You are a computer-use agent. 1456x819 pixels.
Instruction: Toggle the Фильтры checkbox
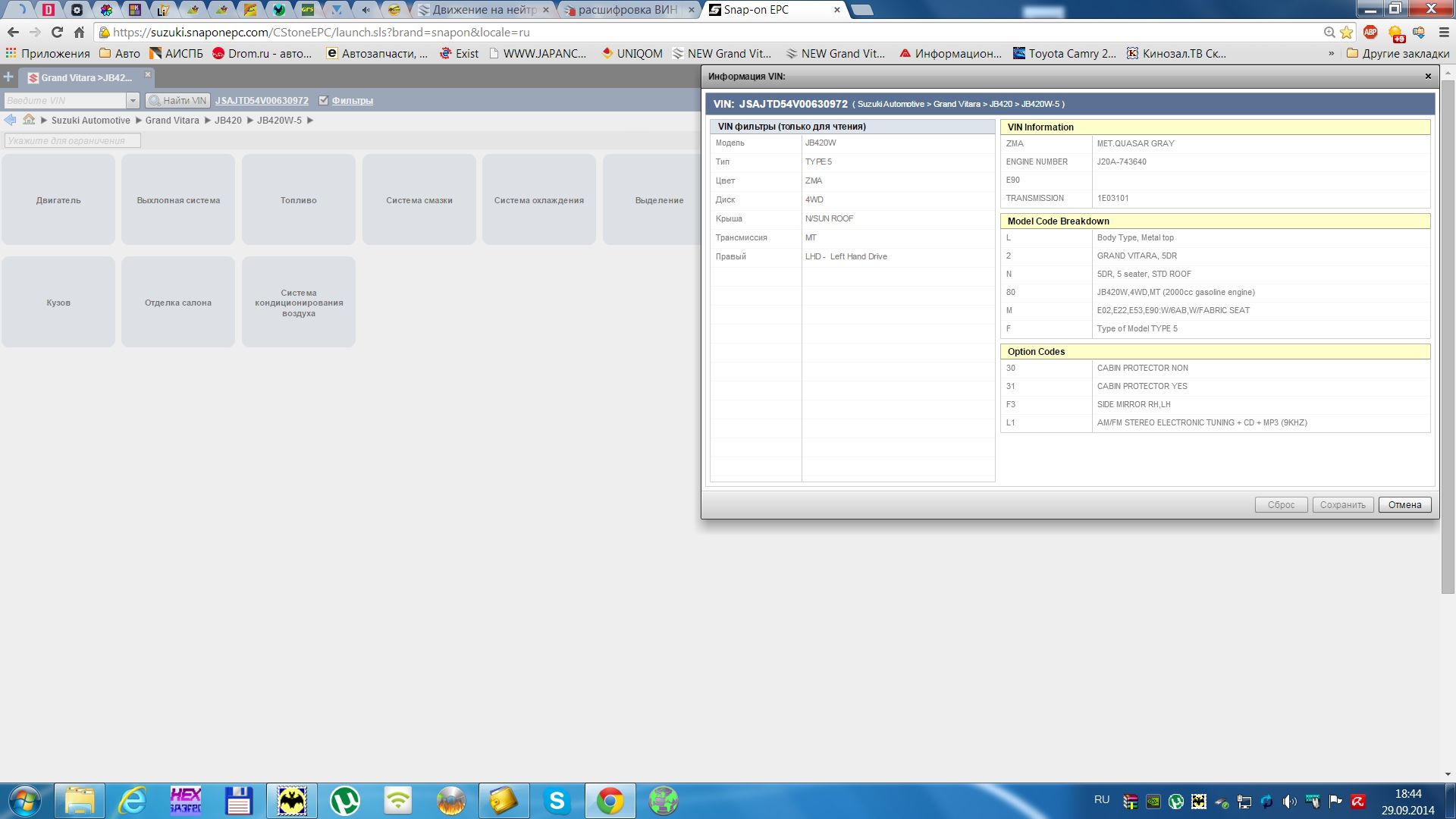324,101
